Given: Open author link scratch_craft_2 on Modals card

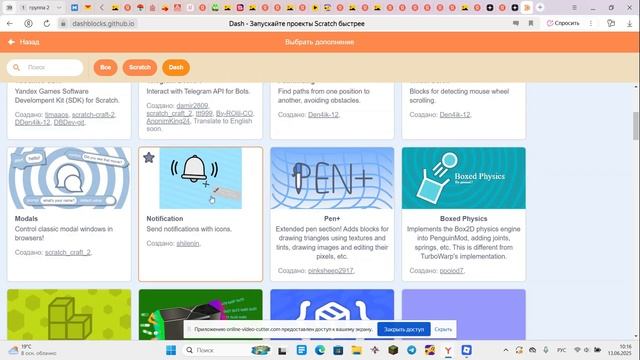Looking at the screenshot, I should 68,253.
